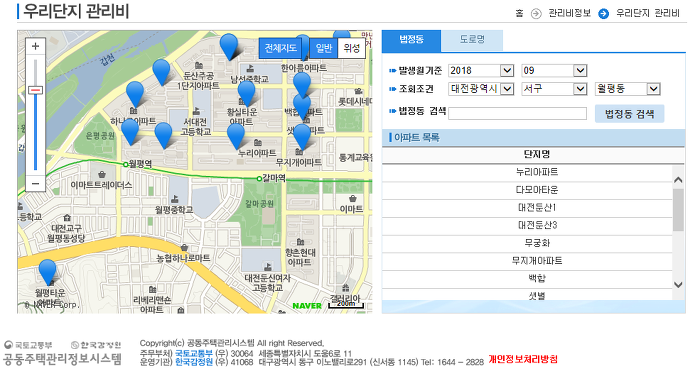Click the 월평중학교 school icon

175,199
